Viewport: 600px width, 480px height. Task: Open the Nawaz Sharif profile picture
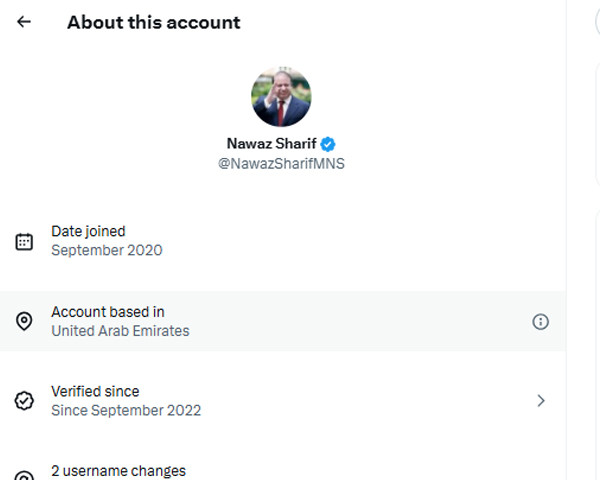[x=281, y=97]
